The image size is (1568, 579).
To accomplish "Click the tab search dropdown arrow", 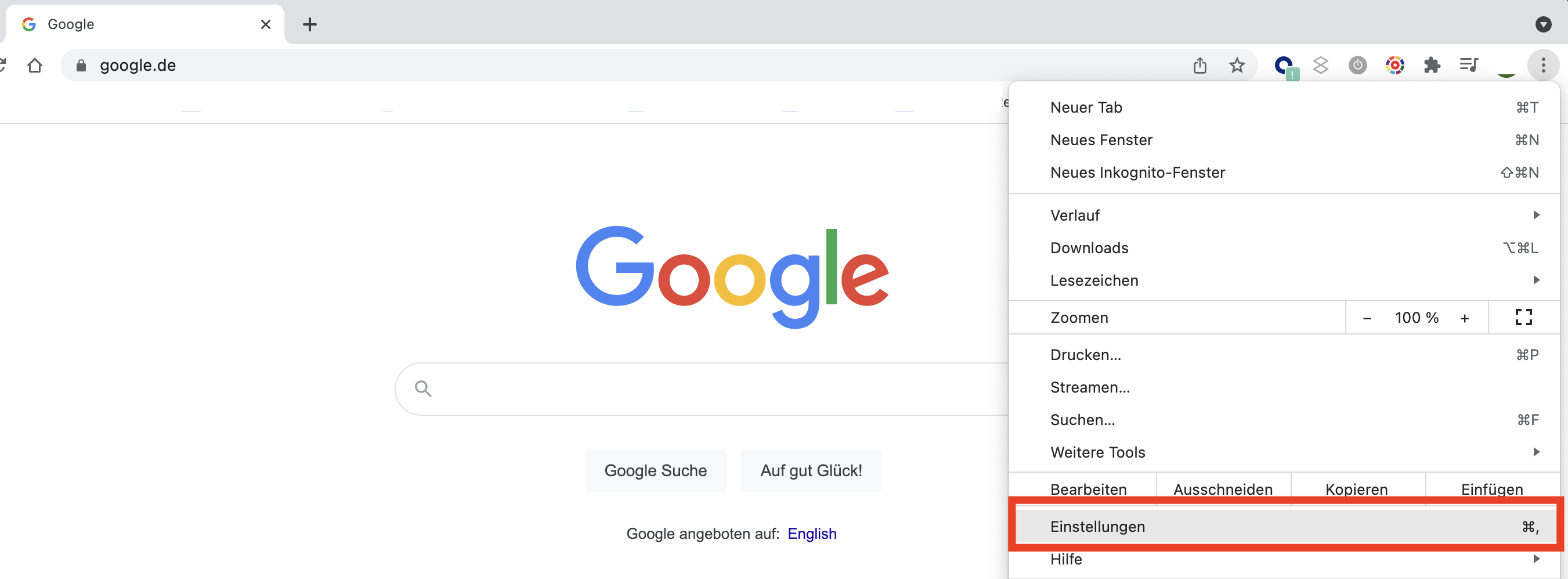I will [1542, 24].
